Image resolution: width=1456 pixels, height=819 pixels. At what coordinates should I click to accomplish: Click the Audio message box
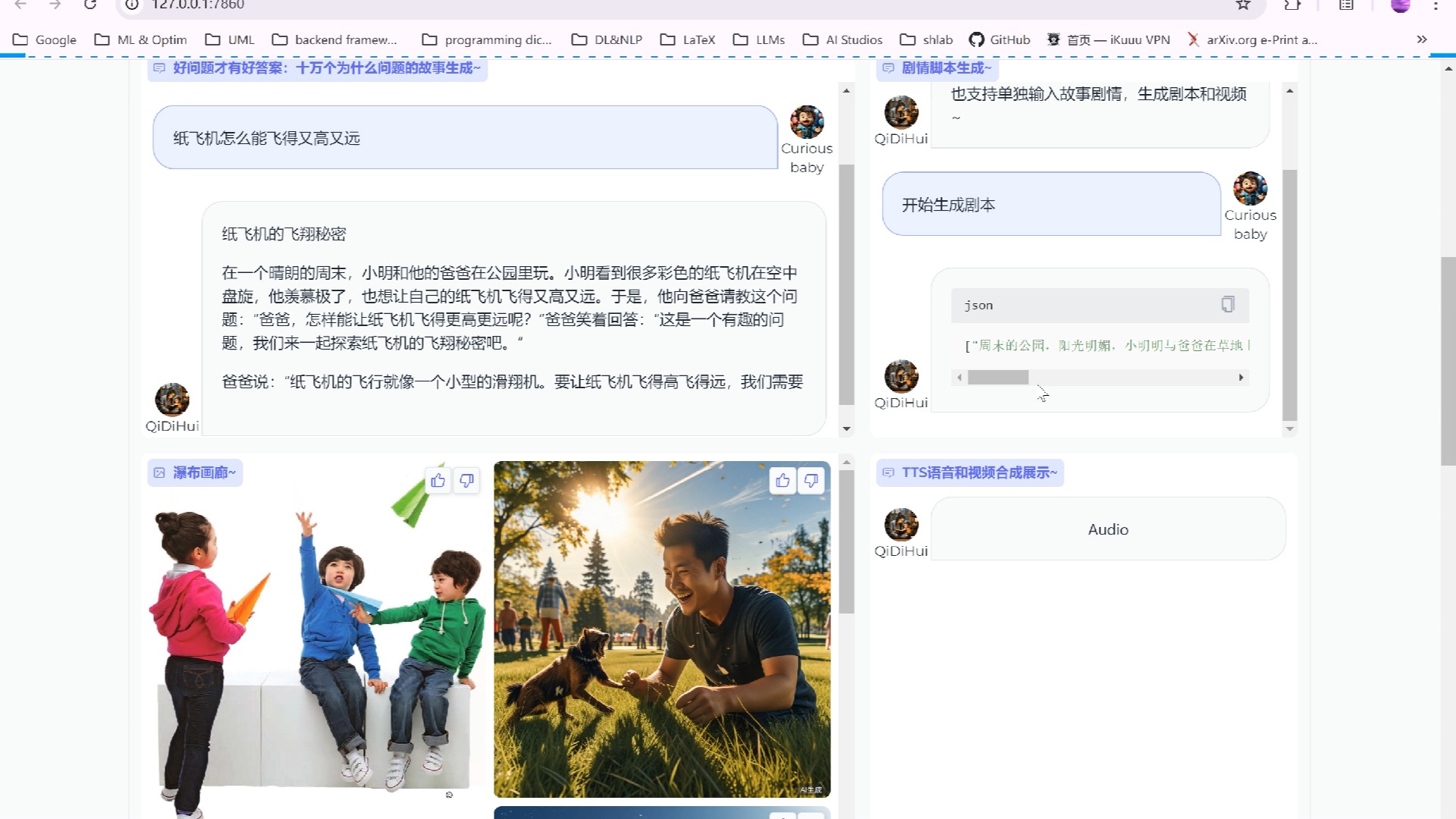1108,529
